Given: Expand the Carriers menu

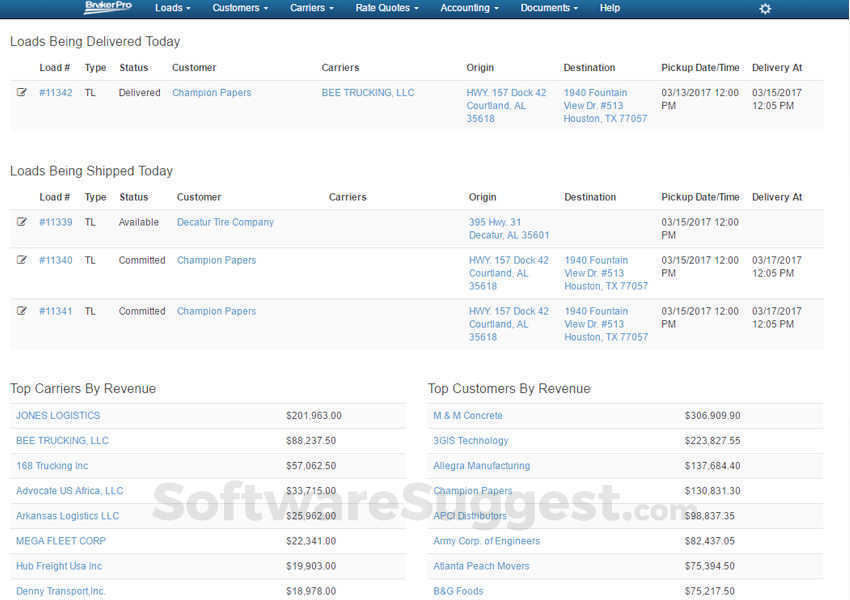Looking at the screenshot, I should pyautogui.click(x=312, y=8).
